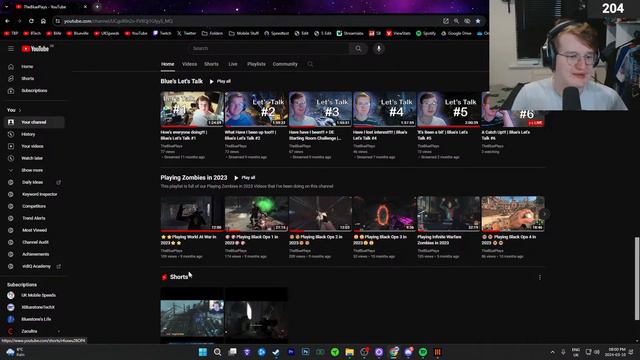The height and width of the screenshot is (360, 640).
Task: Switch to the Community tab
Action: 285,64
